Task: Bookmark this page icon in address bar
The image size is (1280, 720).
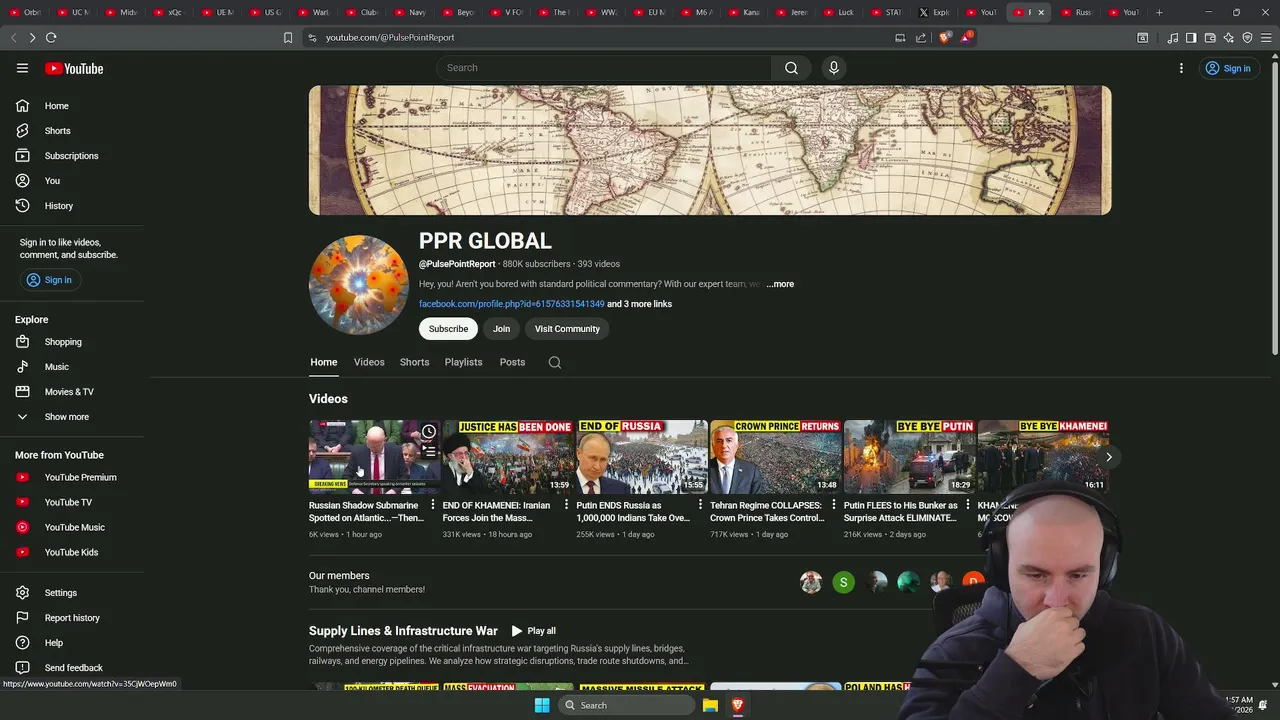Action: [288, 37]
